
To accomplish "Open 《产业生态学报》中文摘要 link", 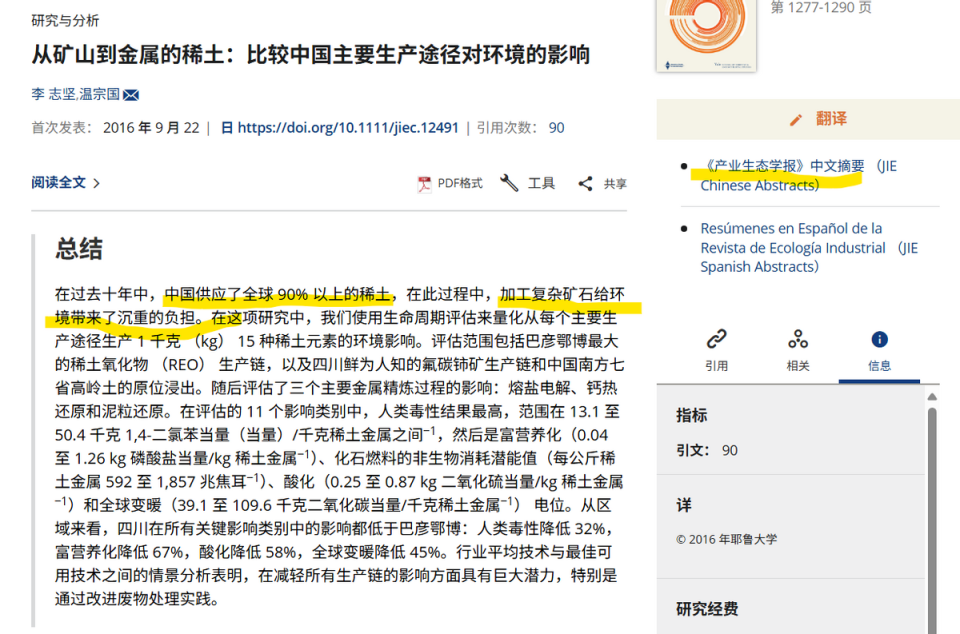I will 798,176.
